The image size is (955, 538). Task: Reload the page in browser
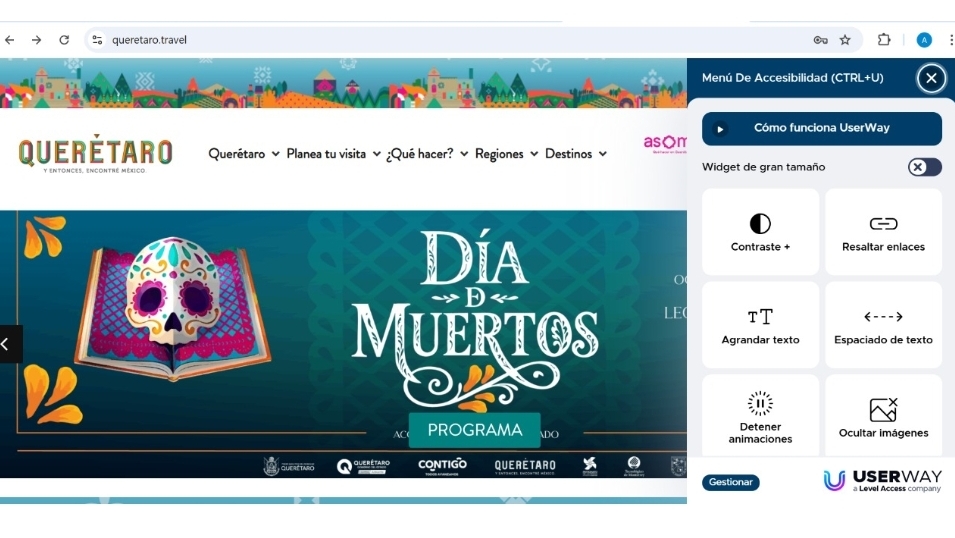pyautogui.click(x=64, y=40)
